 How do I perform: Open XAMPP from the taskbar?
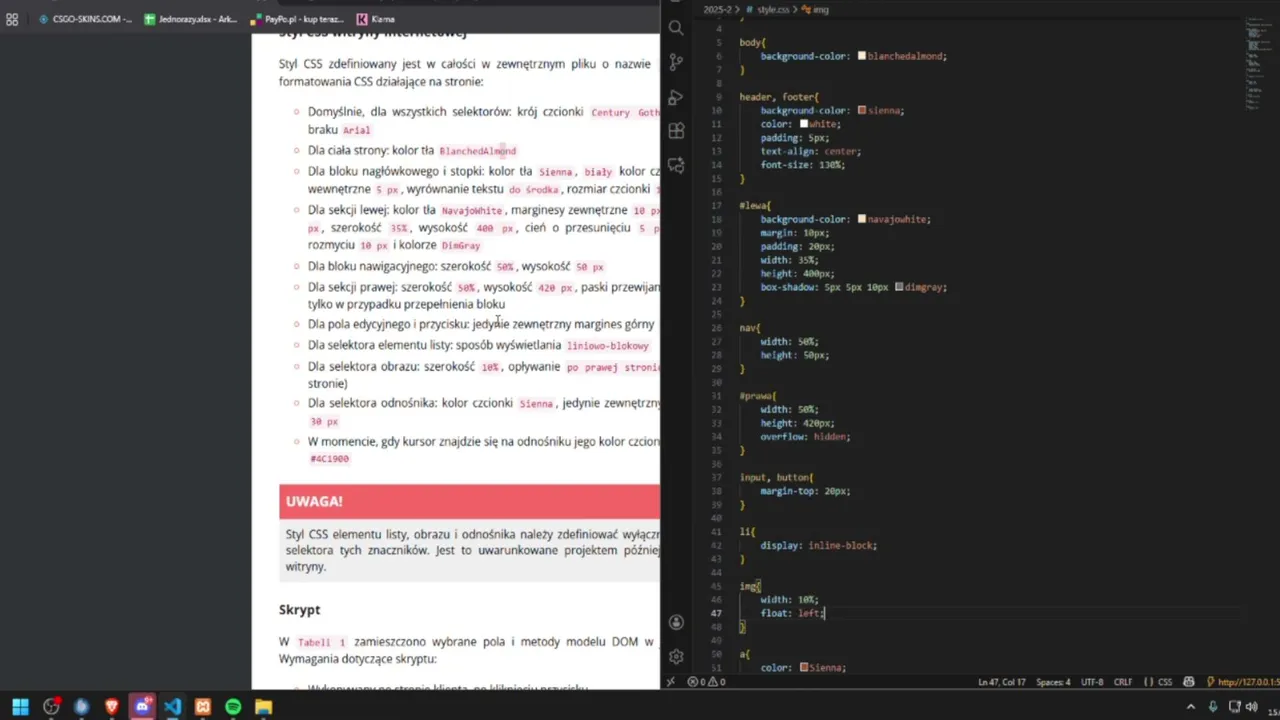[x=203, y=706]
